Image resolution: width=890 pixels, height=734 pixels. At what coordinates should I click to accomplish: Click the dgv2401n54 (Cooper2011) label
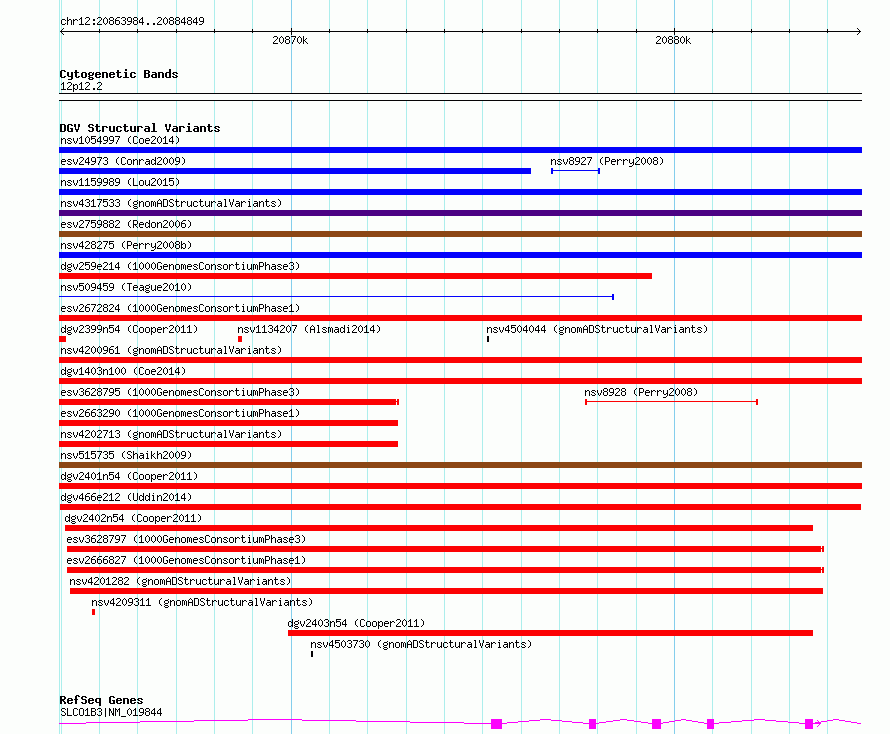tap(129, 476)
